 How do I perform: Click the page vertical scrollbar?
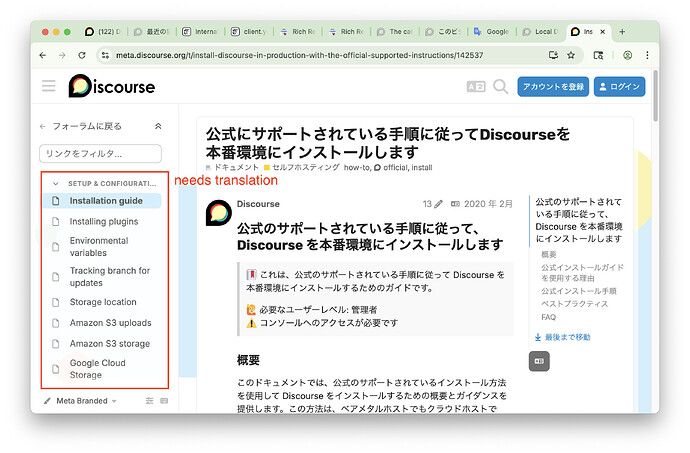[x=655, y=96]
